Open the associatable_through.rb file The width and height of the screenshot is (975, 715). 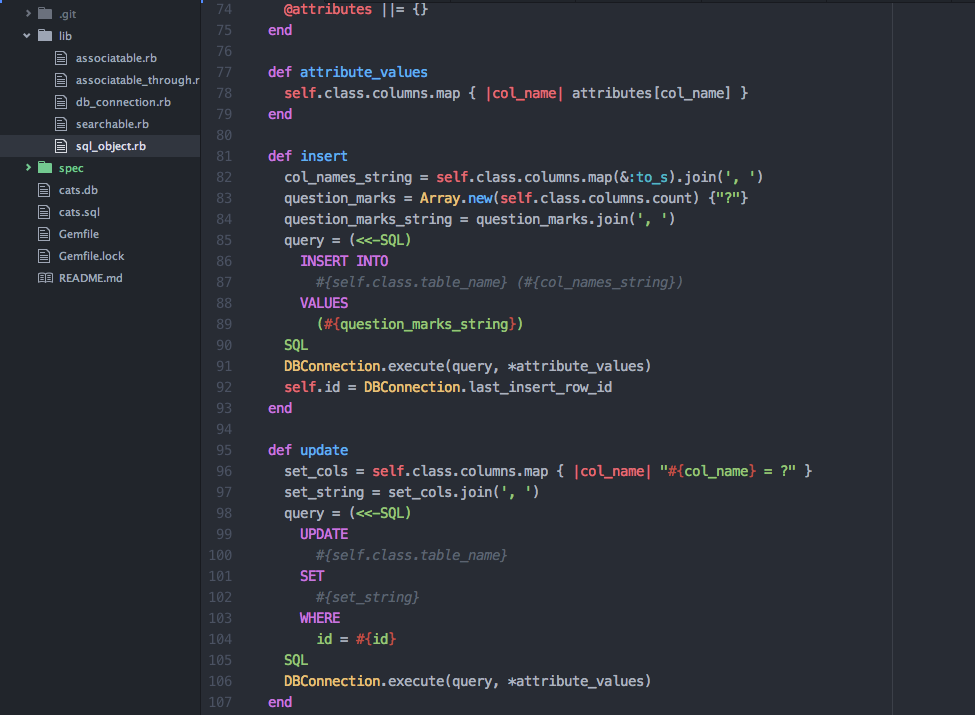pyautogui.click(x=137, y=80)
